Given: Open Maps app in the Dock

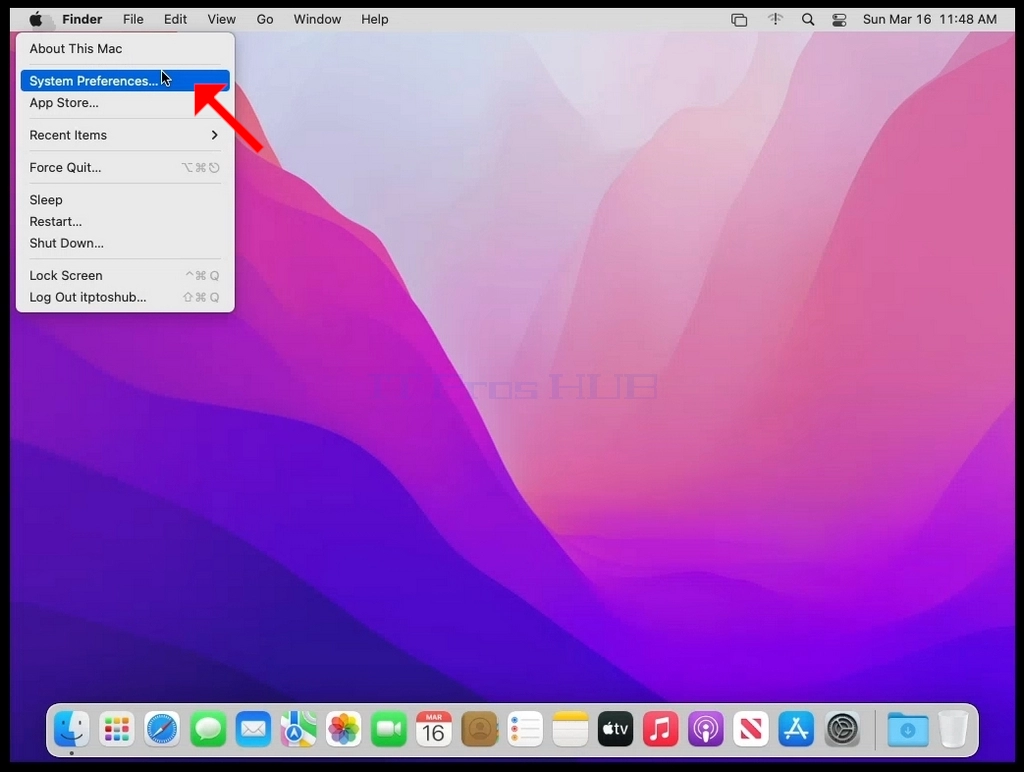Looking at the screenshot, I should click(x=298, y=729).
